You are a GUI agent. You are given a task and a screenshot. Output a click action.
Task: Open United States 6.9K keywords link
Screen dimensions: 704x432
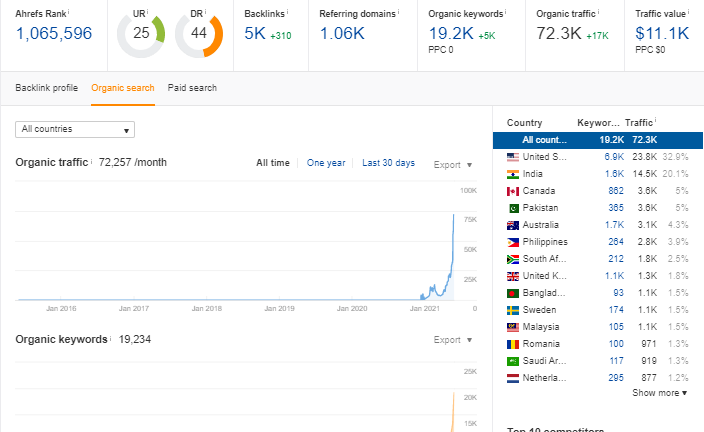(x=614, y=157)
